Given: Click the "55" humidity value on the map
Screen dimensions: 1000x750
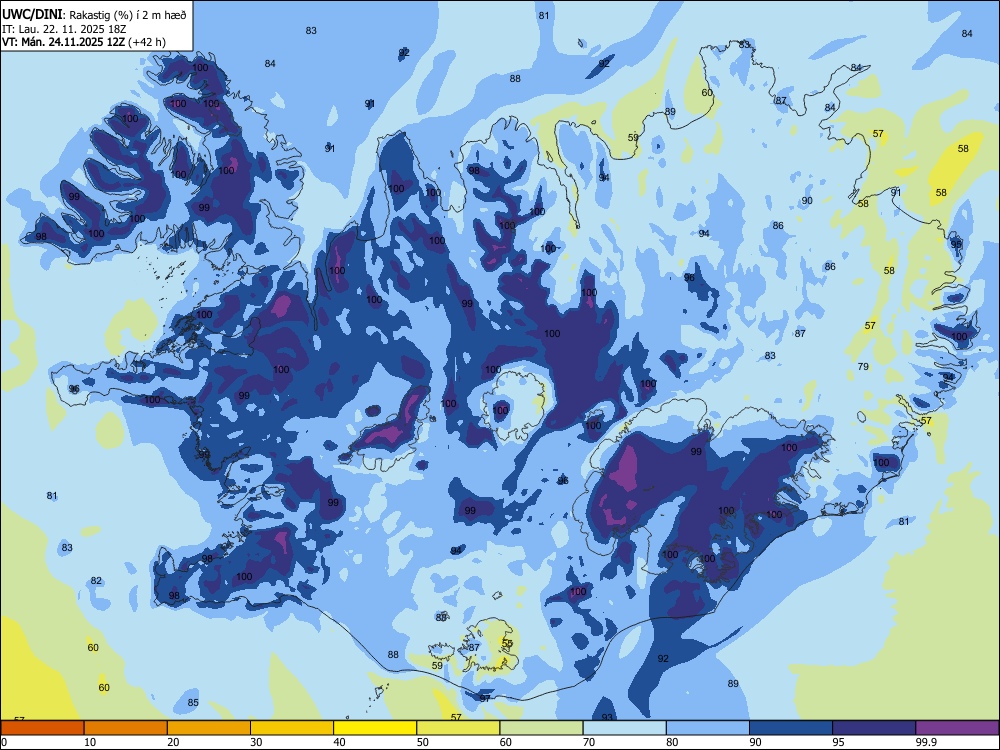Looking at the screenshot, I should click(x=507, y=644).
